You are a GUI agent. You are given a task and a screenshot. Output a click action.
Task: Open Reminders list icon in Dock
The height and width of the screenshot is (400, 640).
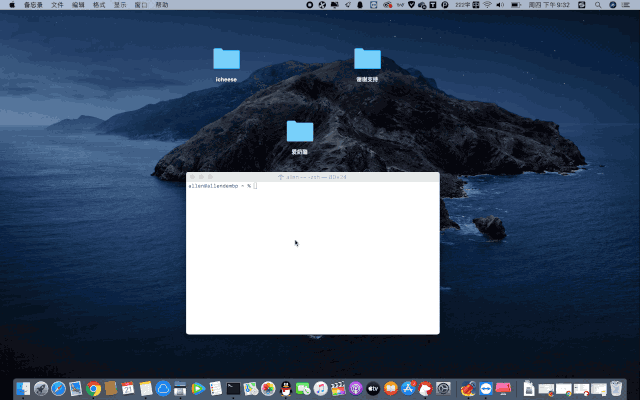pyautogui.click(x=216, y=389)
